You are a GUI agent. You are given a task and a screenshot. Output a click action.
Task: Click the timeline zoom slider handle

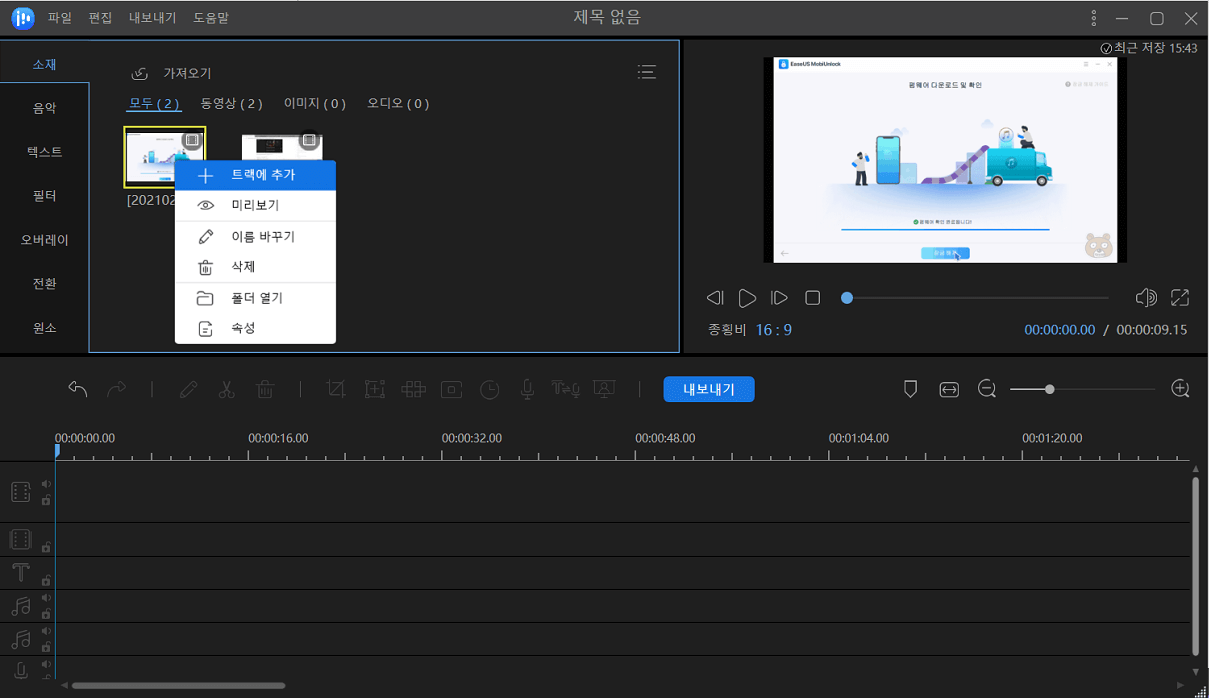1049,389
